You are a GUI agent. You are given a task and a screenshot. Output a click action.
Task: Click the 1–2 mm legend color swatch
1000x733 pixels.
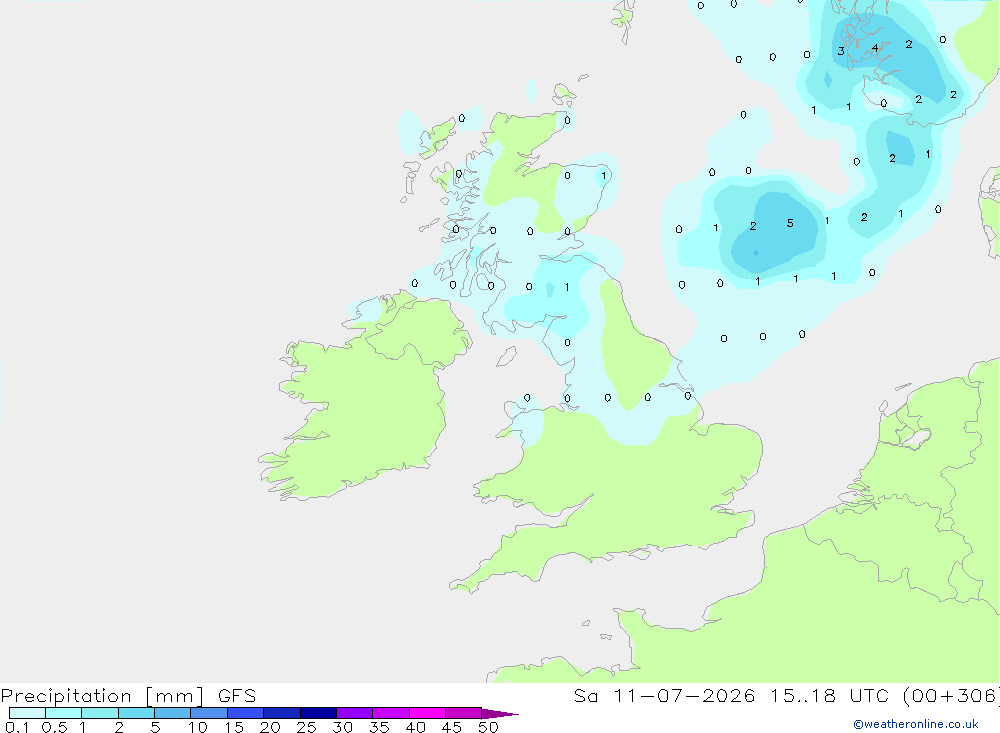coord(100,713)
